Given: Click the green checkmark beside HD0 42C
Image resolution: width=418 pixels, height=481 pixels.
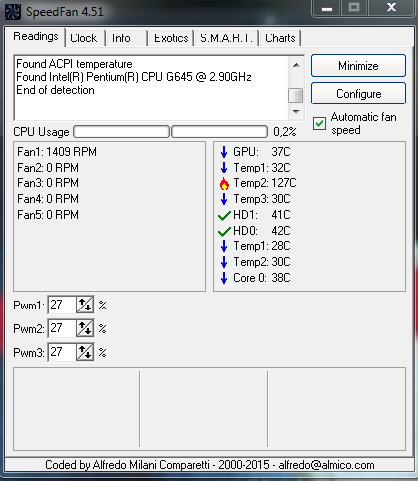Looking at the screenshot, I should 224,231.
